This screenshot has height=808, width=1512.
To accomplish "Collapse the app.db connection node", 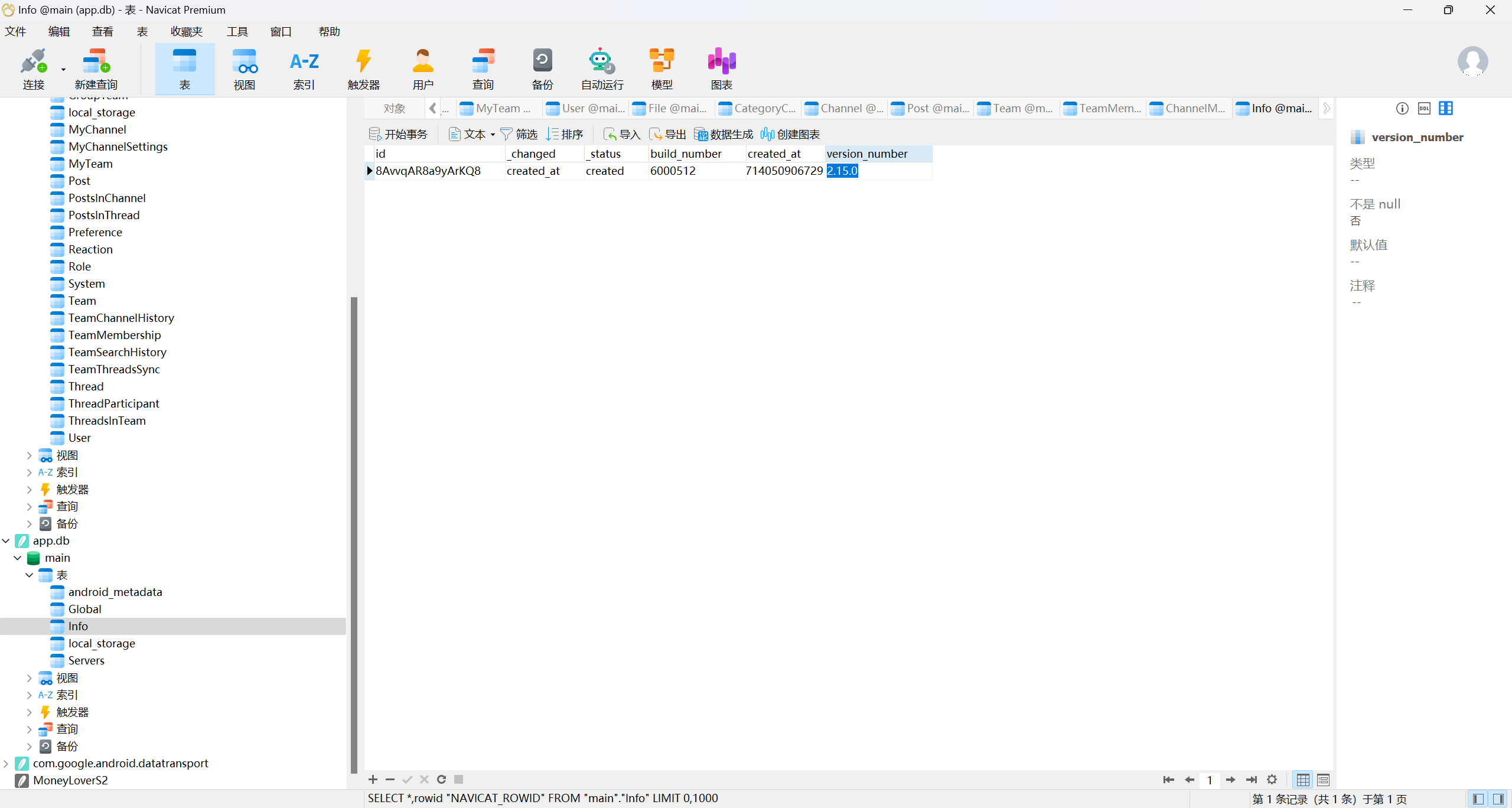I will [6, 540].
